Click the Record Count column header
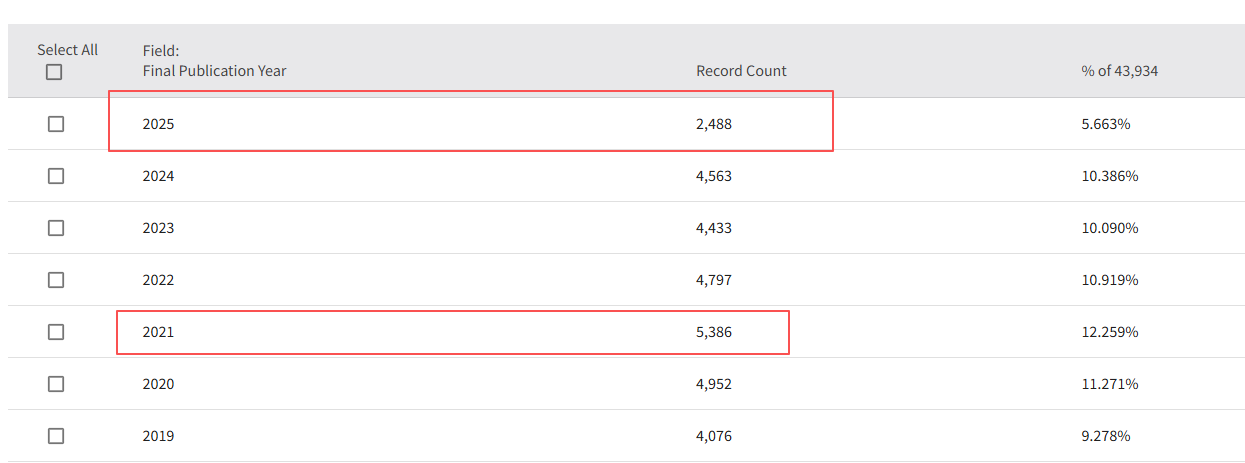1245x463 pixels. click(741, 71)
